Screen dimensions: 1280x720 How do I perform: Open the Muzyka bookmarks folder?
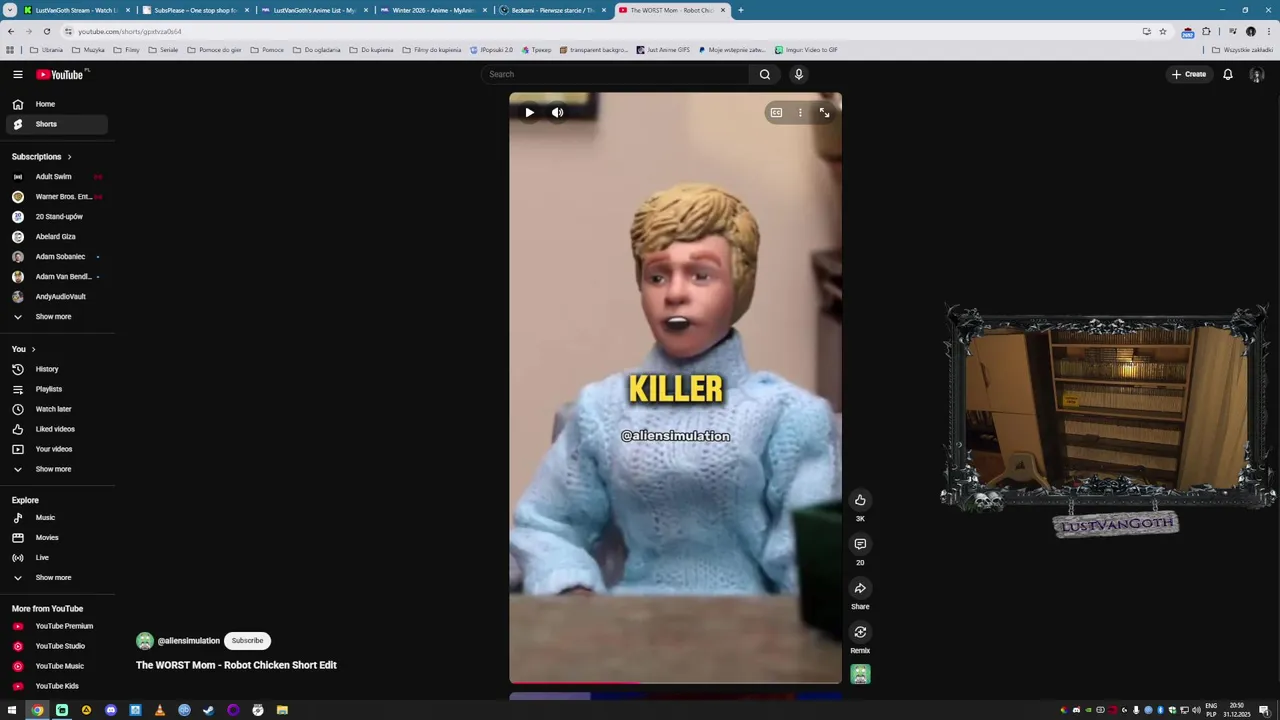click(88, 50)
